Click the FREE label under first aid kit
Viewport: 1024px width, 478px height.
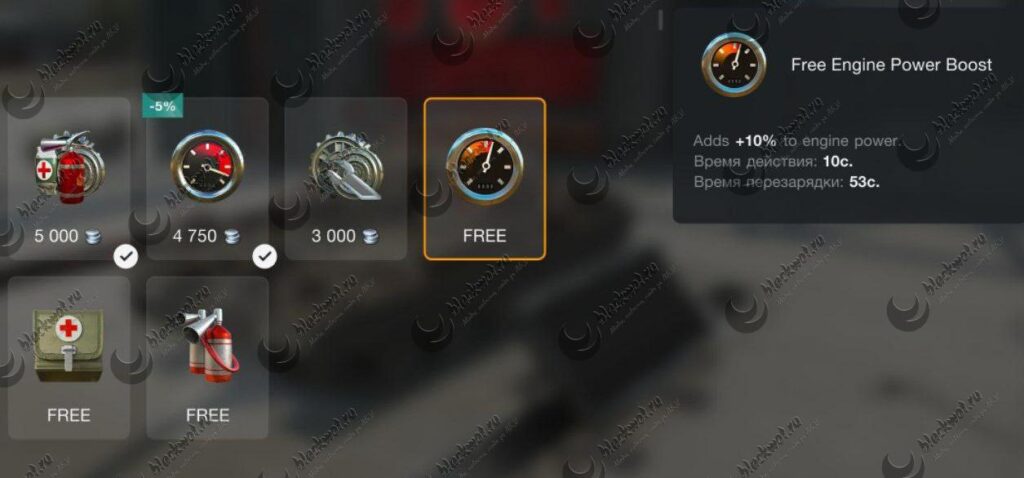point(69,415)
